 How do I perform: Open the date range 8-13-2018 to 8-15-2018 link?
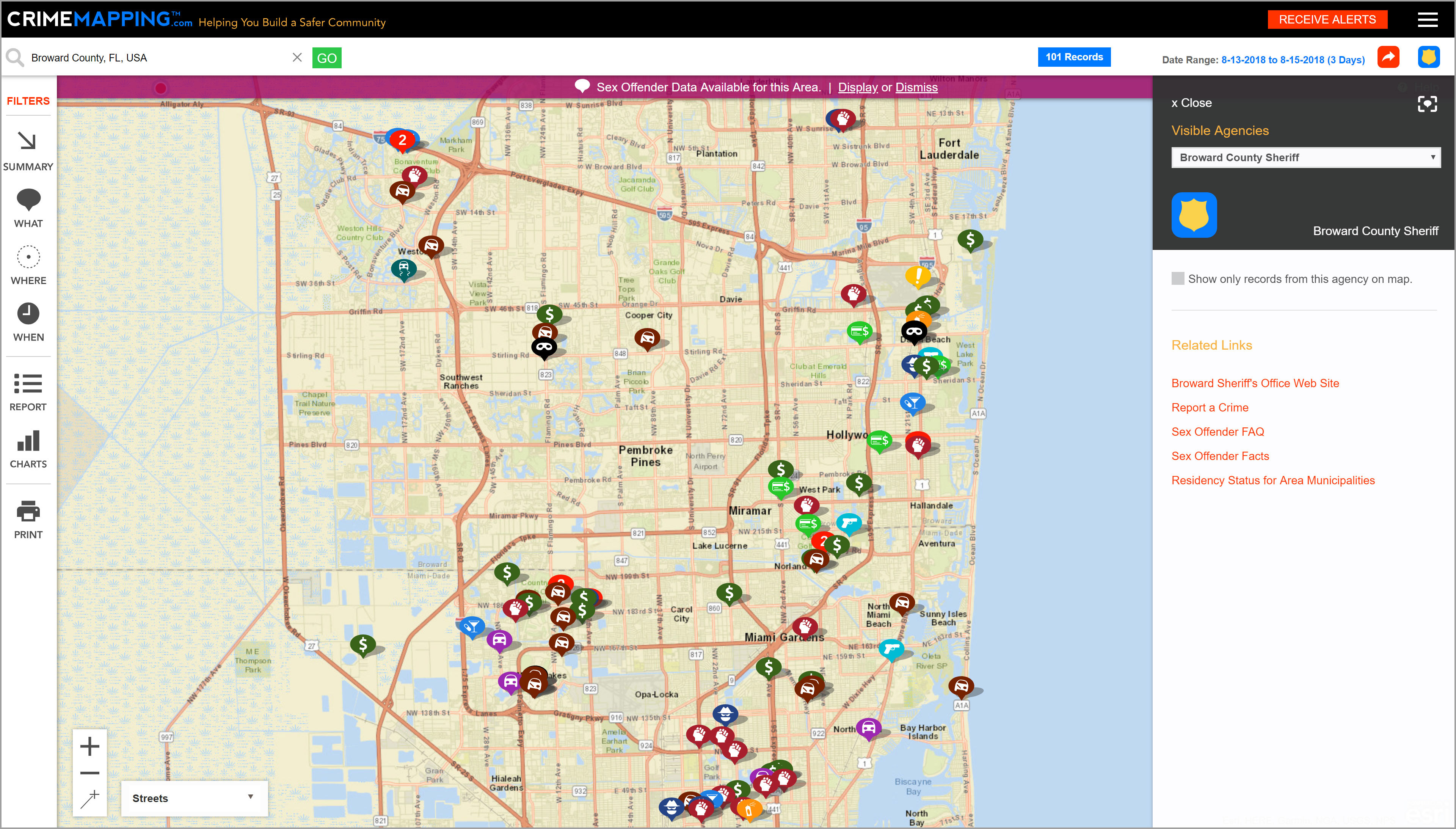(1293, 60)
